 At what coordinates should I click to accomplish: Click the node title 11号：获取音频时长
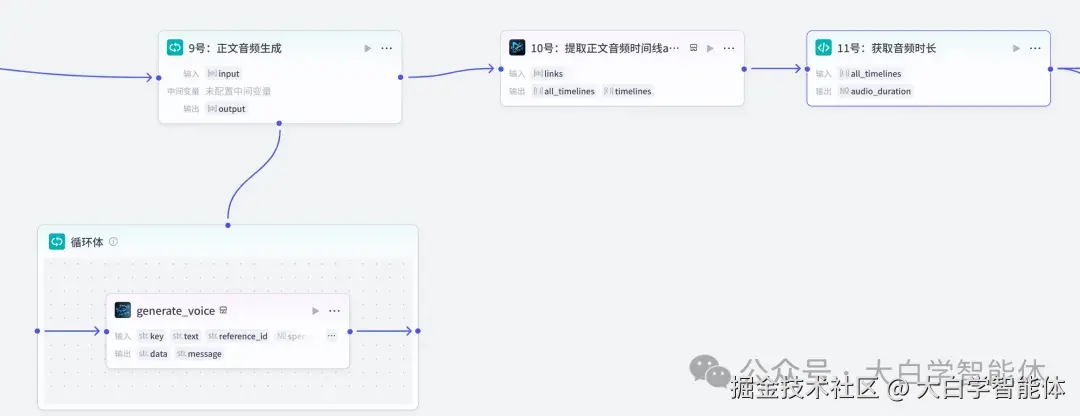[886, 48]
